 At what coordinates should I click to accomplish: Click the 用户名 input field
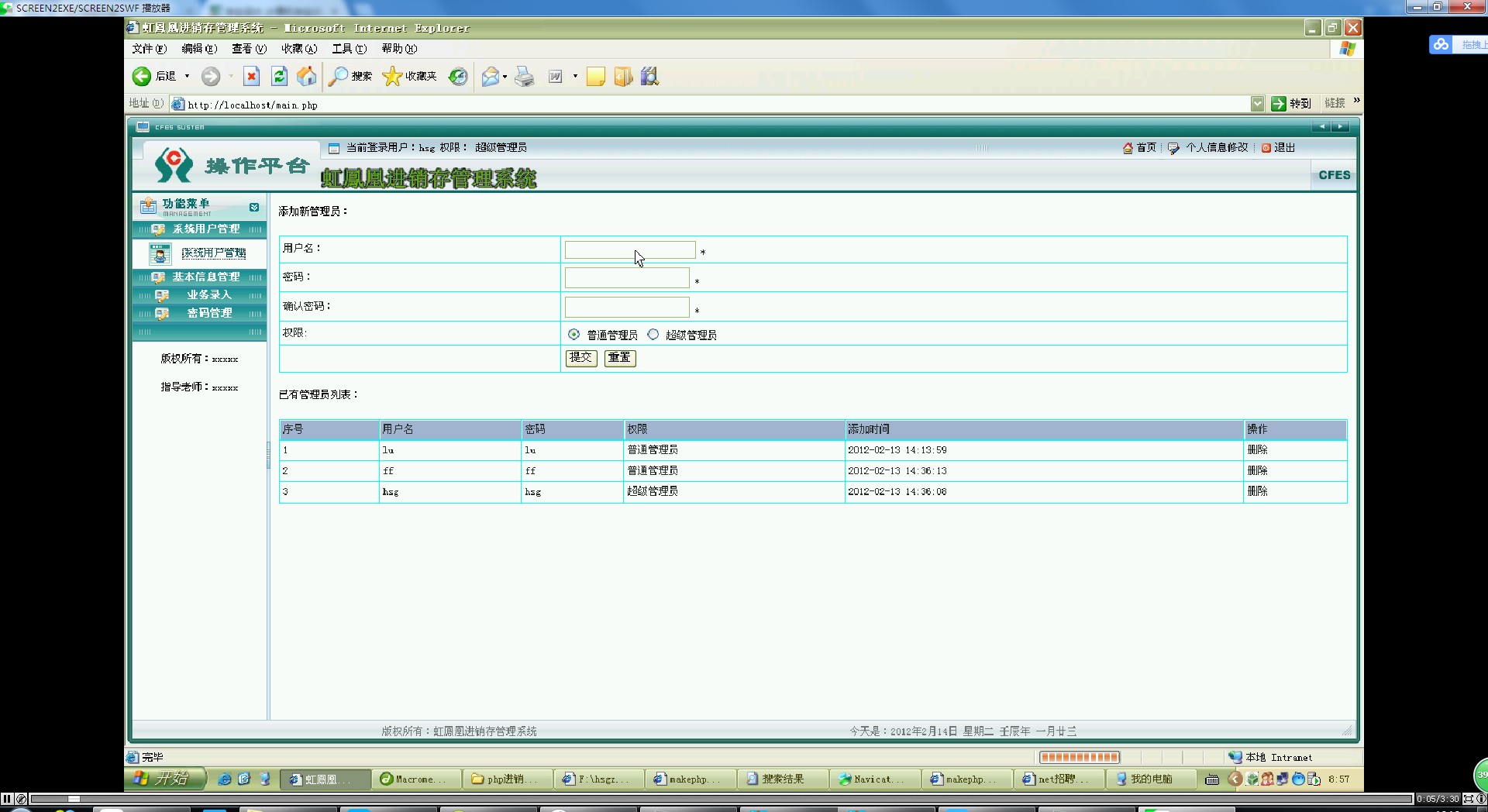[630, 249]
